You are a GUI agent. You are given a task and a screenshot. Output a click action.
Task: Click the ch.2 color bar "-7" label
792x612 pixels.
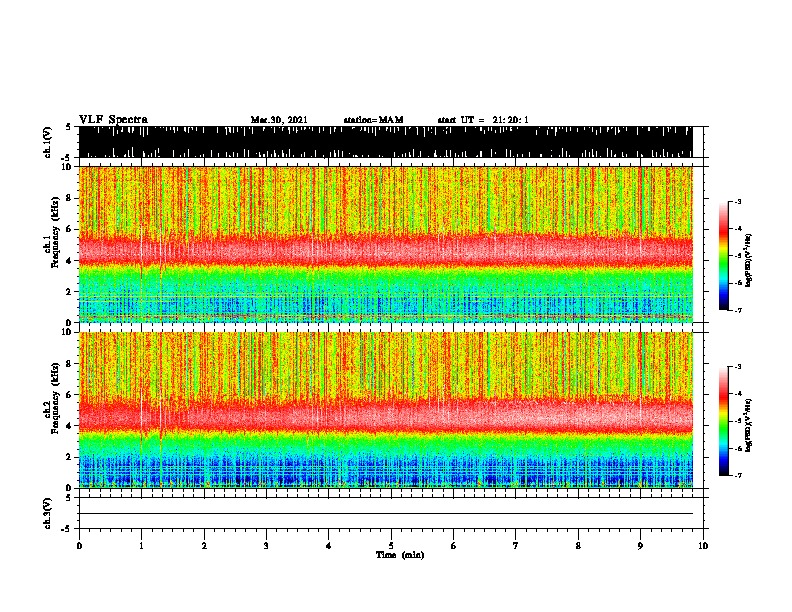pyautogui.click(x=738, y=475)
